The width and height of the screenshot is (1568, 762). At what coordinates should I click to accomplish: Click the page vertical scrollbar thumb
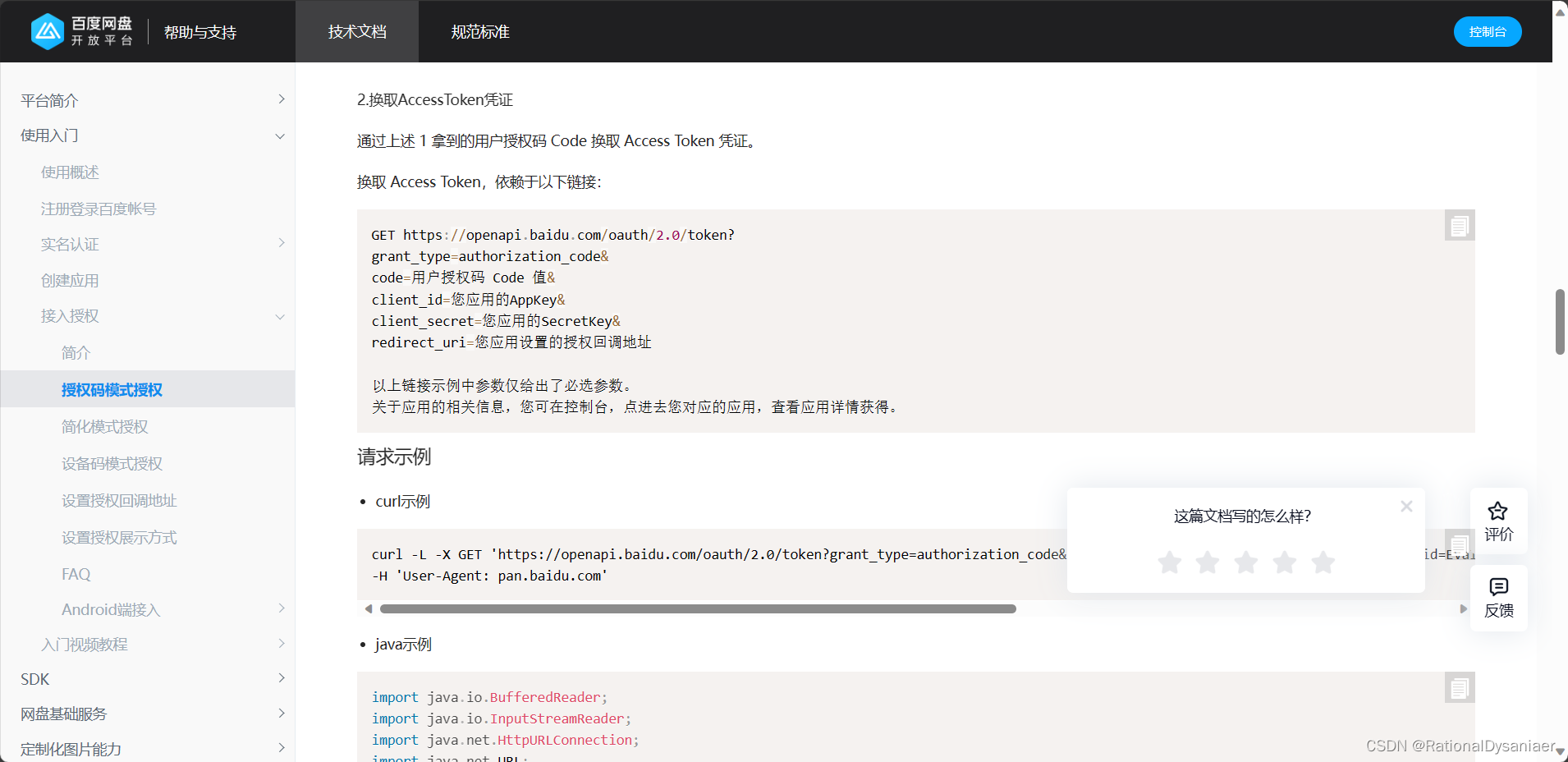[1560, 322]
